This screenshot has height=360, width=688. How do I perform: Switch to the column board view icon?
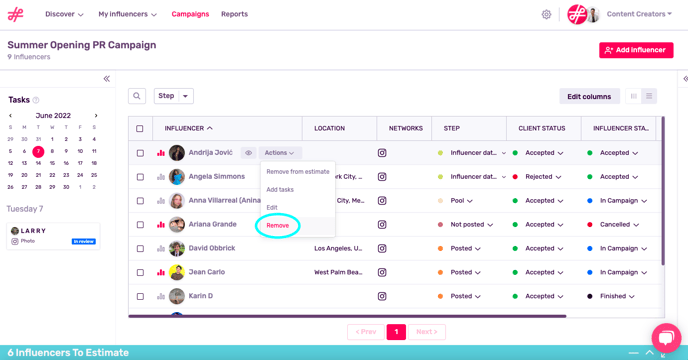[x=634, y=96]
